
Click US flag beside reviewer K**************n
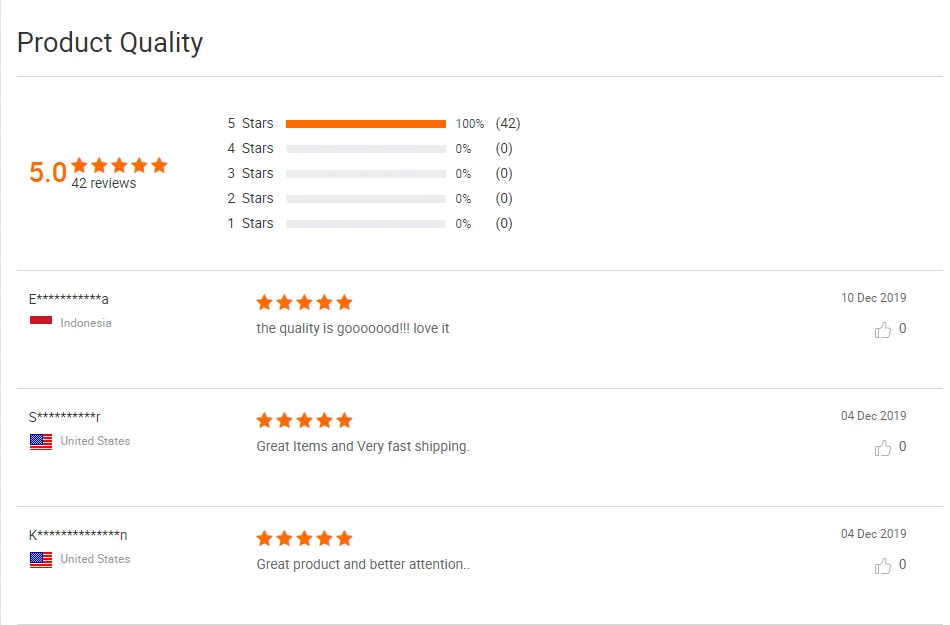(x=41, y=559)
